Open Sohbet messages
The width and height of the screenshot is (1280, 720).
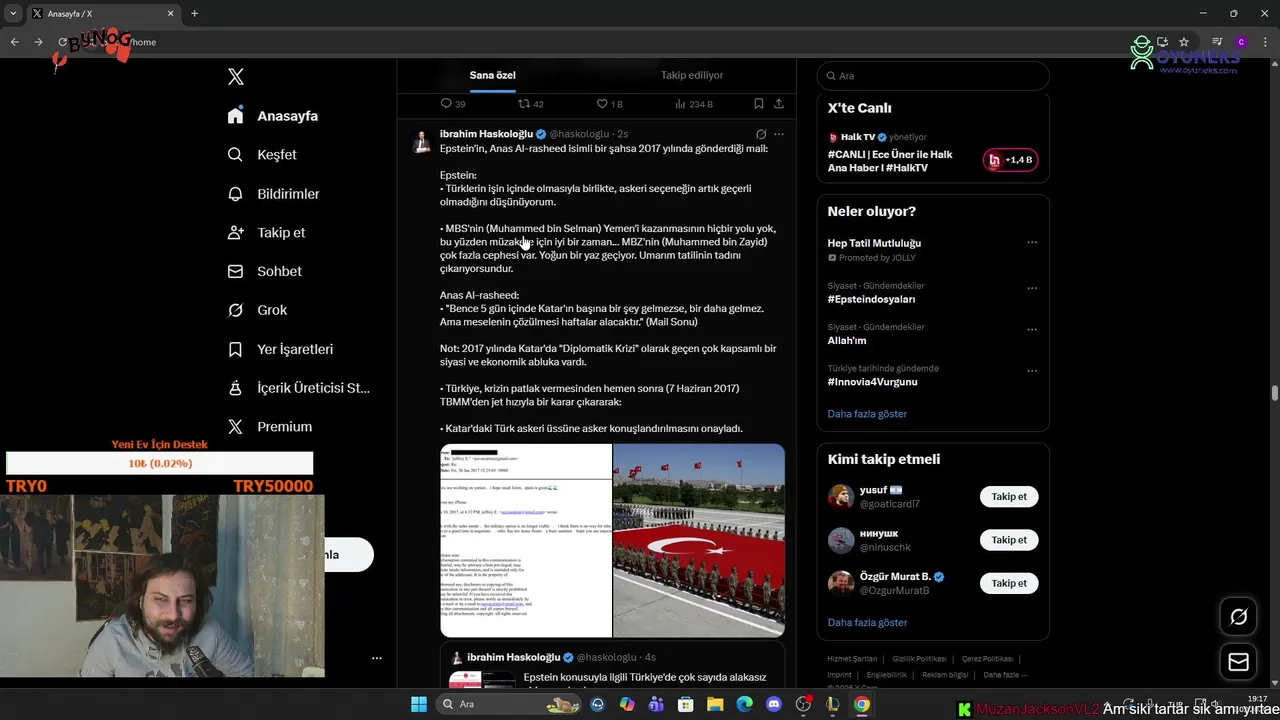[264, 271]
